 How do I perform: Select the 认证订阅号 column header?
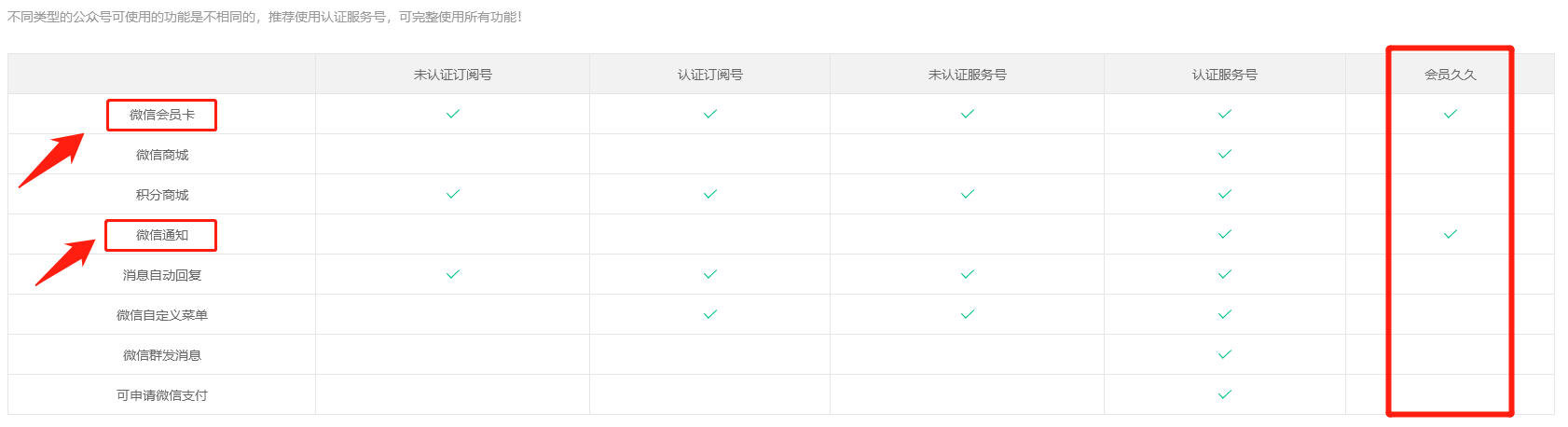(709, 75)
